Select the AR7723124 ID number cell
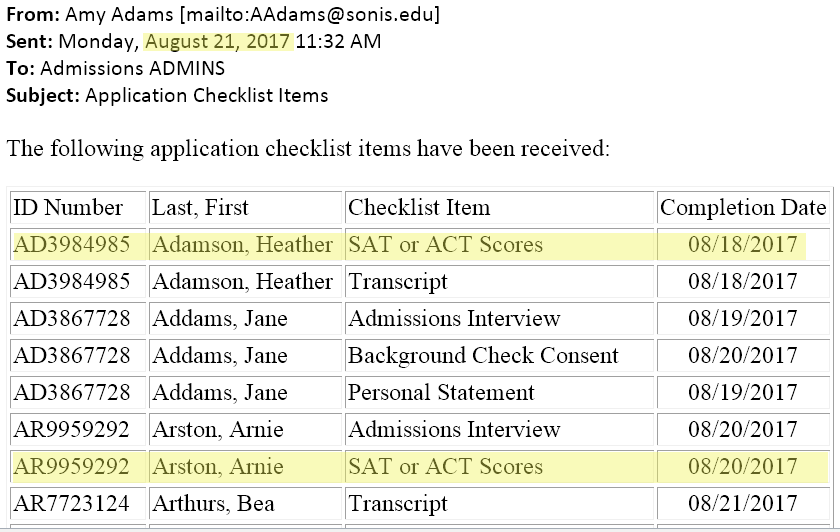840x532 pixels. [x=71, y=504]
